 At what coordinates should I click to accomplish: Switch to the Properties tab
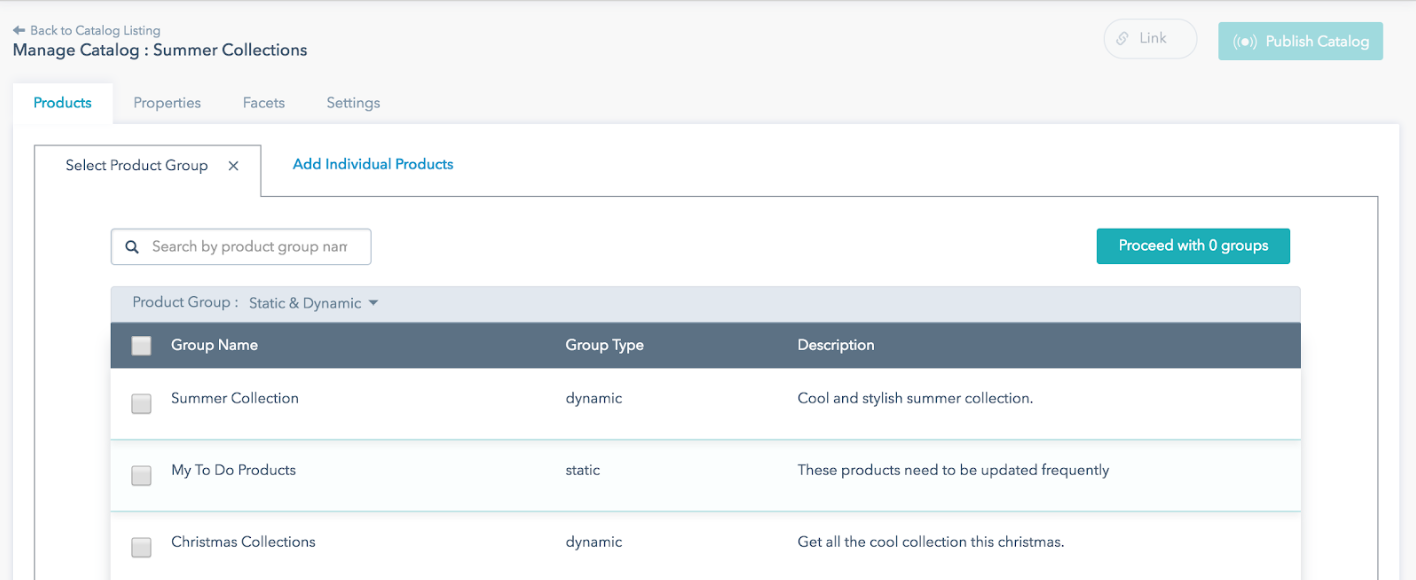click(x=167, y=103)
